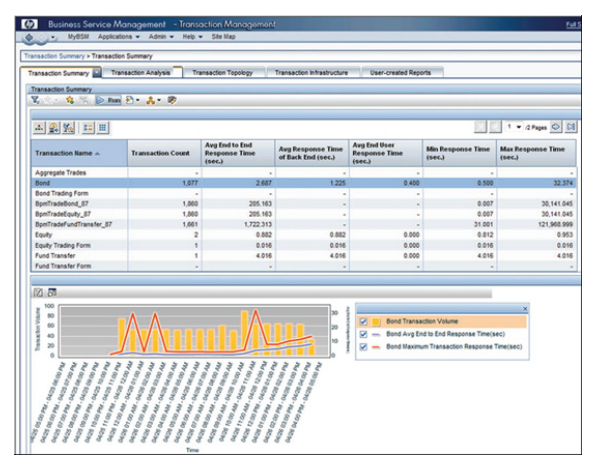Image resolution: width=597 pixels, height=464 pixels.
Task: Select the Bond transaction row
Action: tap(304, 183)
